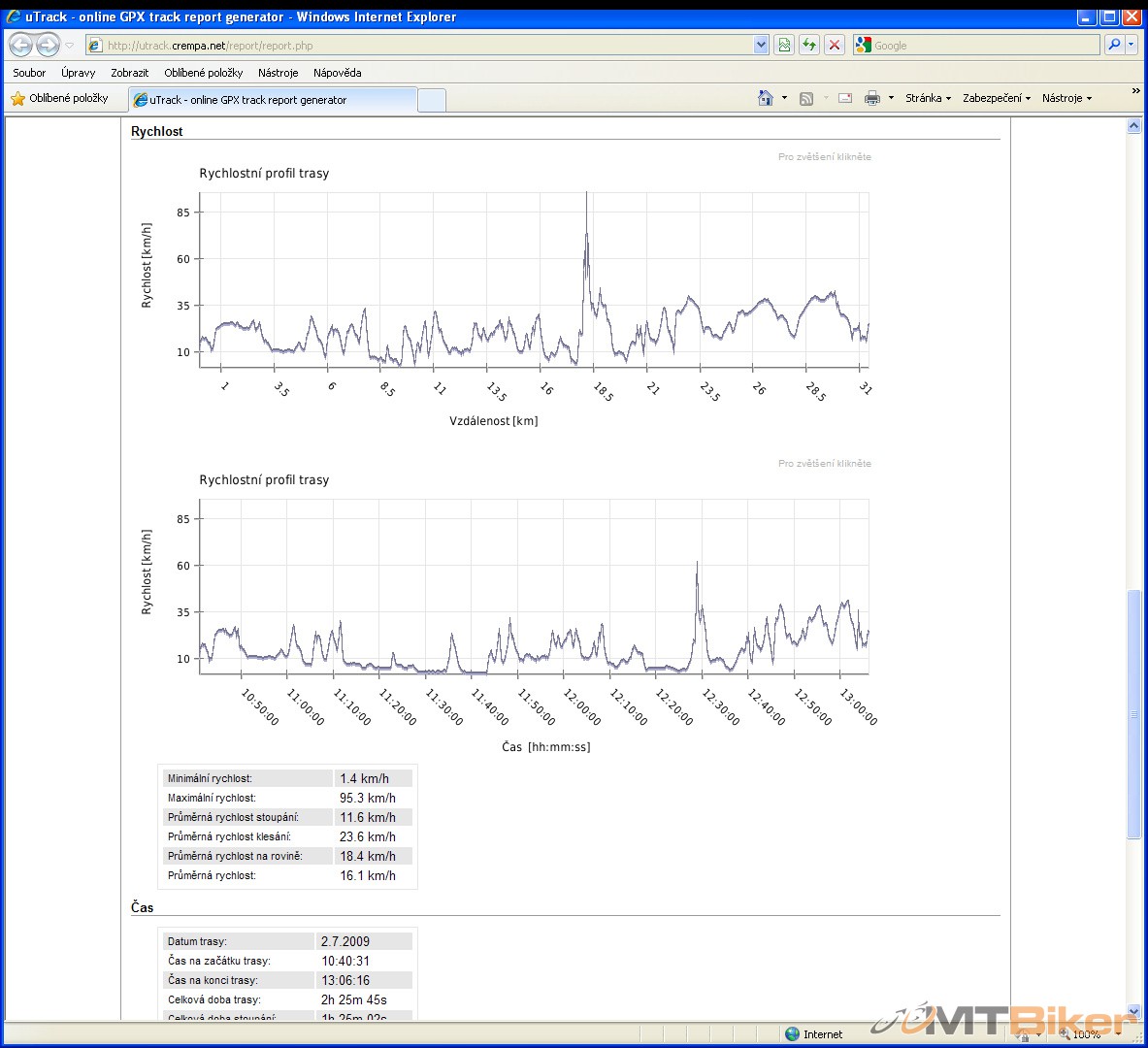Open the Soubor menu
Viewport: 1148px width, 1048px height.
[x=29, y=73]
